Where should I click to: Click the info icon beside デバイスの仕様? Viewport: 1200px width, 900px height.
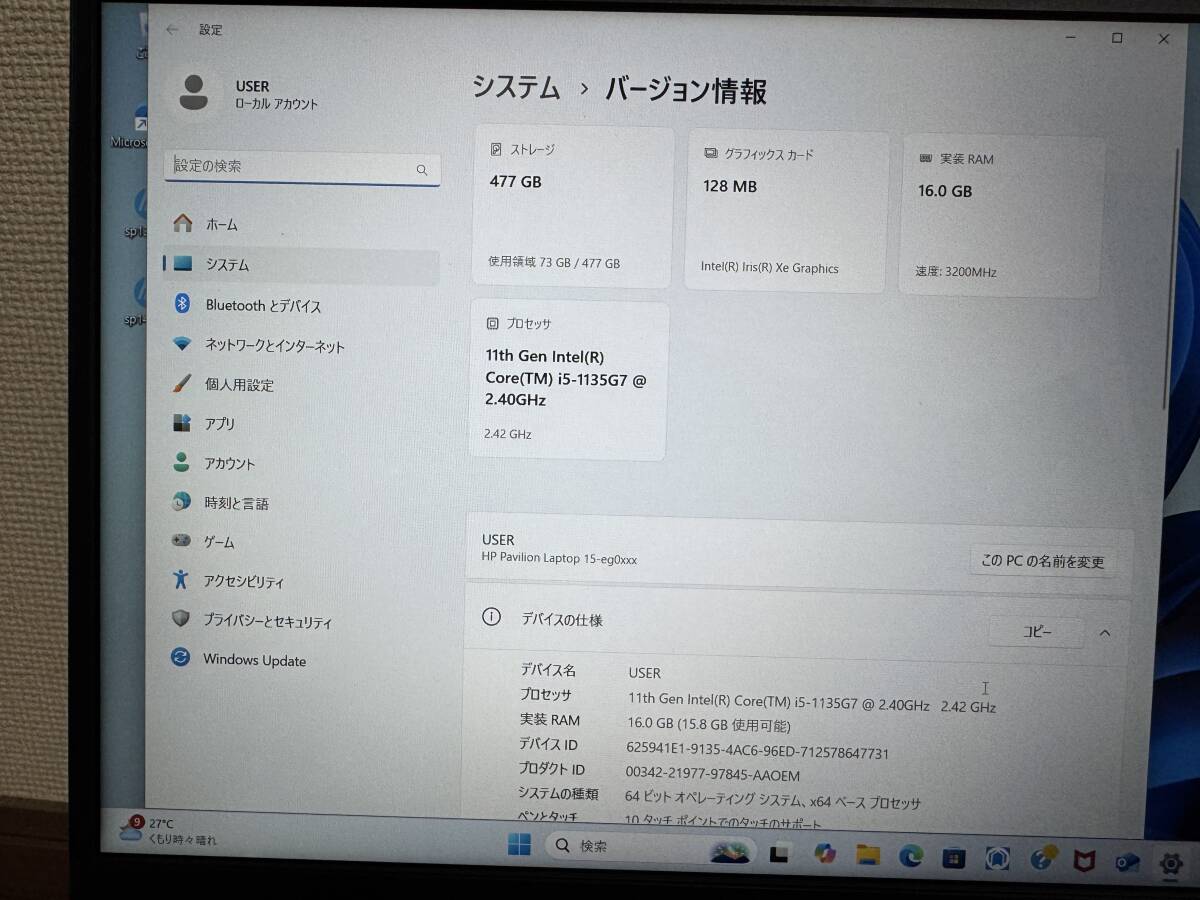coord(491,617)
